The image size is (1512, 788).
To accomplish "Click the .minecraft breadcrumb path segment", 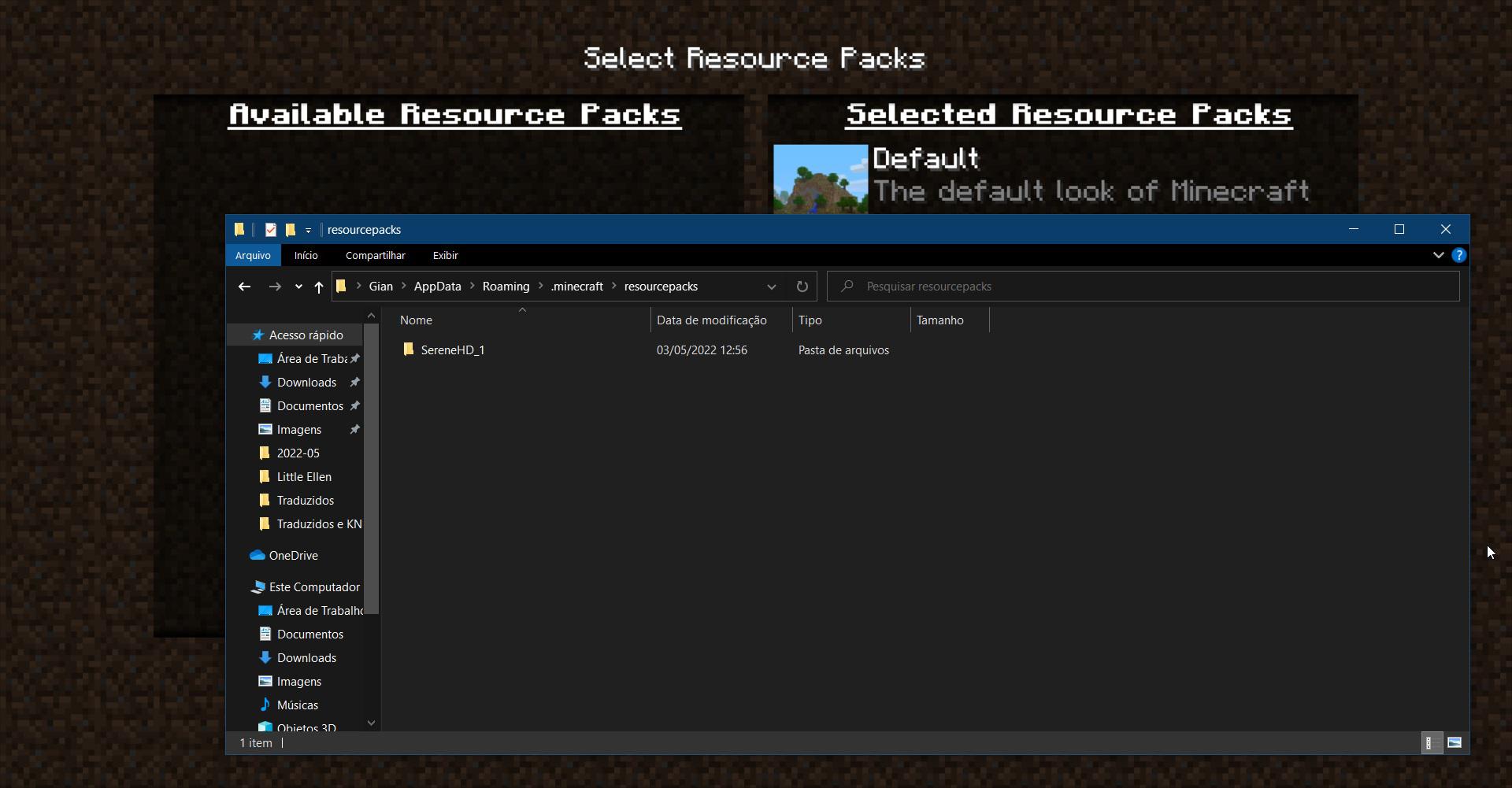I will coord(576,287).
